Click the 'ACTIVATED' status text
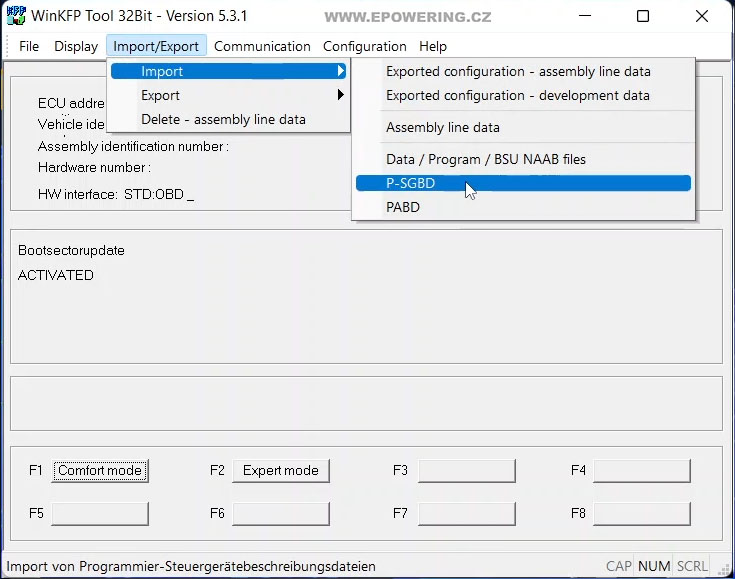This screenshot has height=579, width=735. click(55, 275)
